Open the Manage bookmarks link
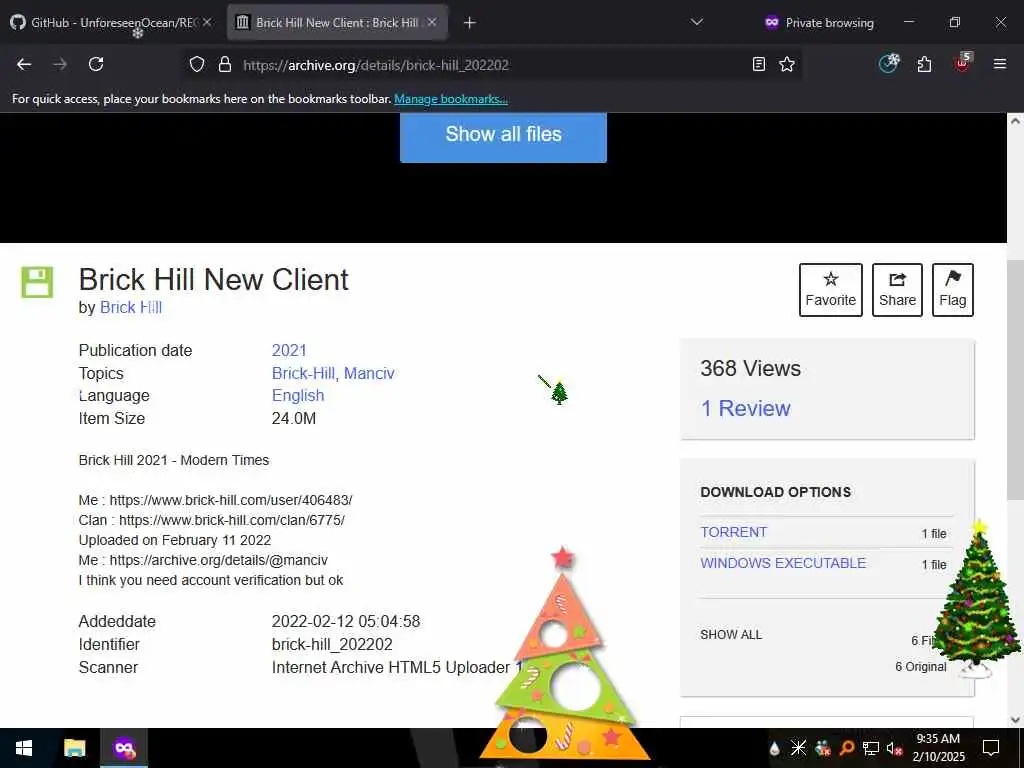 (x=451, y=99)
